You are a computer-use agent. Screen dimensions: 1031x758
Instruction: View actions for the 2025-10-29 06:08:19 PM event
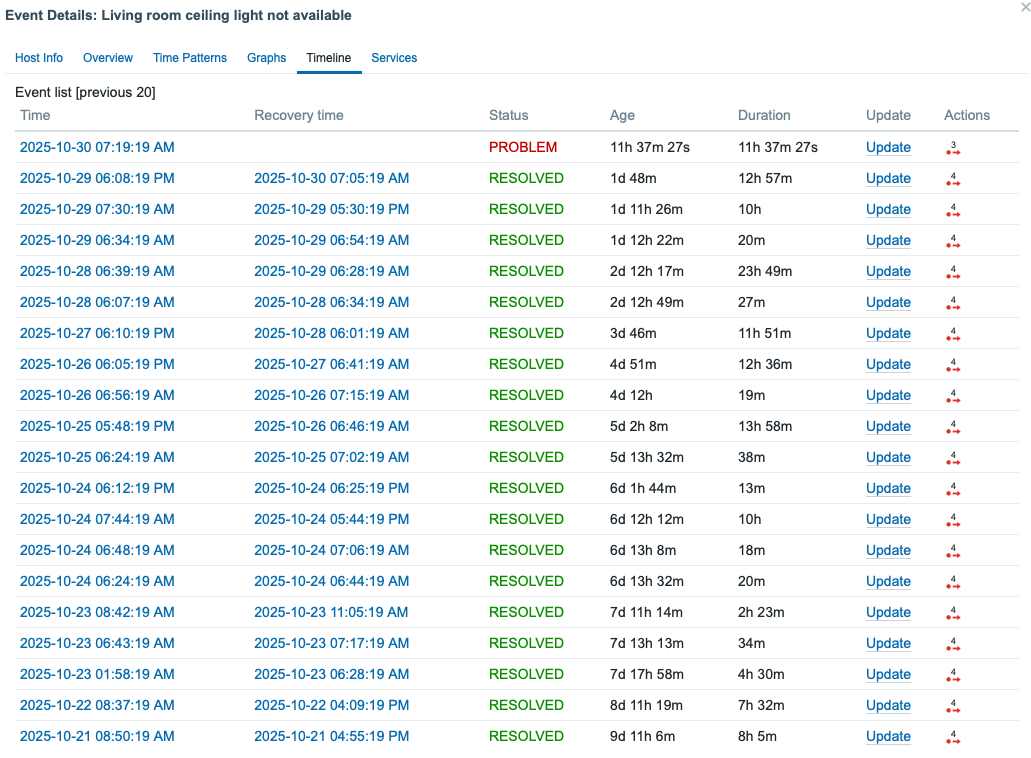[953, 178]
